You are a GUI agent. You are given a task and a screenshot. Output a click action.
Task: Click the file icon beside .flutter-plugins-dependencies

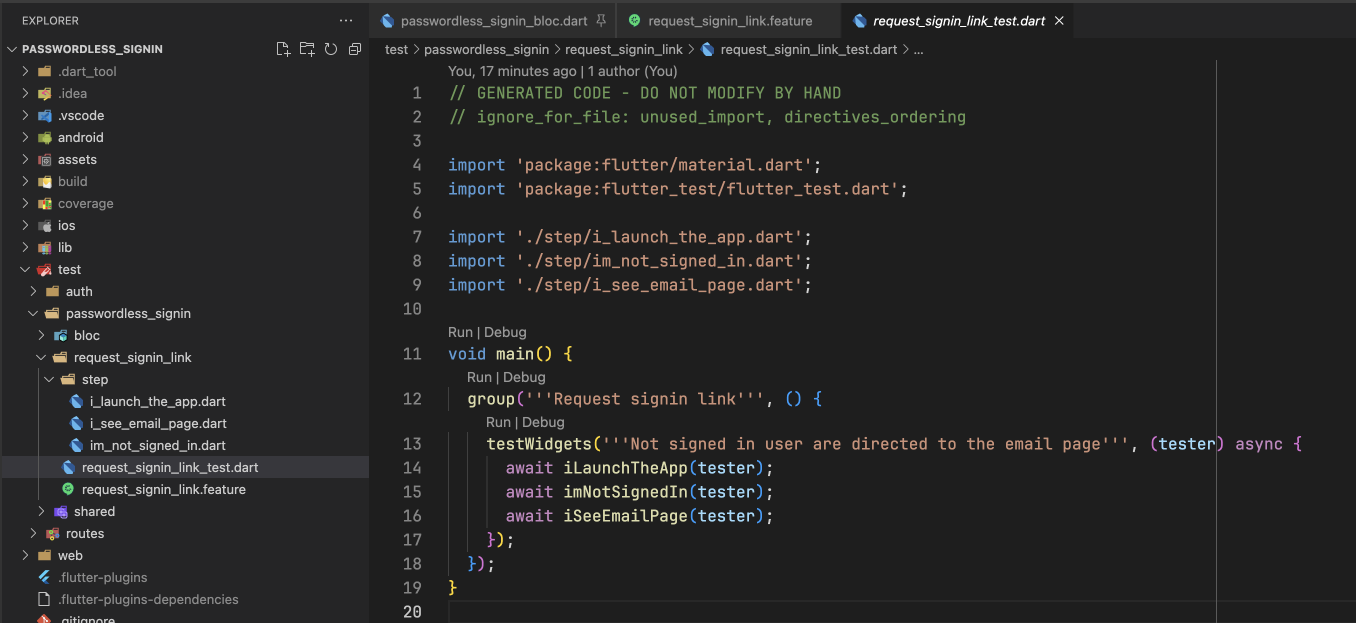pos(44,599)
